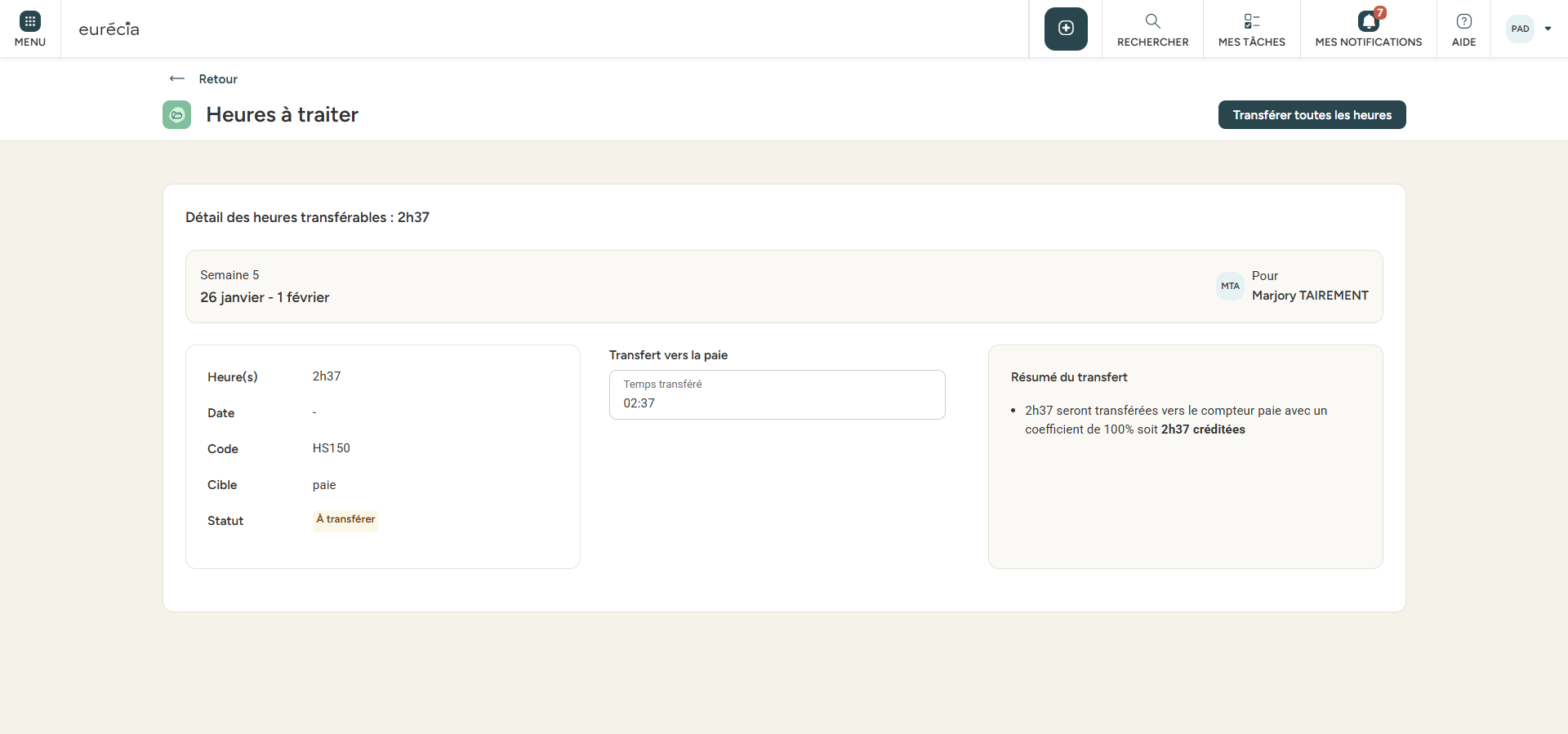Select the MES NOTIFICATIONS menu label
The height and width of the screenshot is (734, 1568).
tap(1368, 42)
